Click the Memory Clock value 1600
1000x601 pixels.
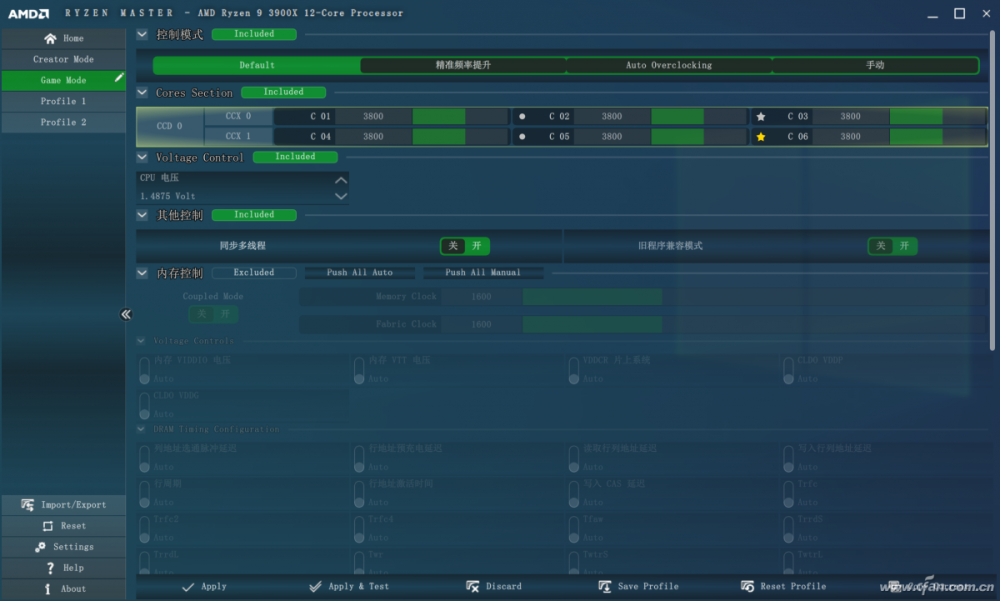[482, 297]
